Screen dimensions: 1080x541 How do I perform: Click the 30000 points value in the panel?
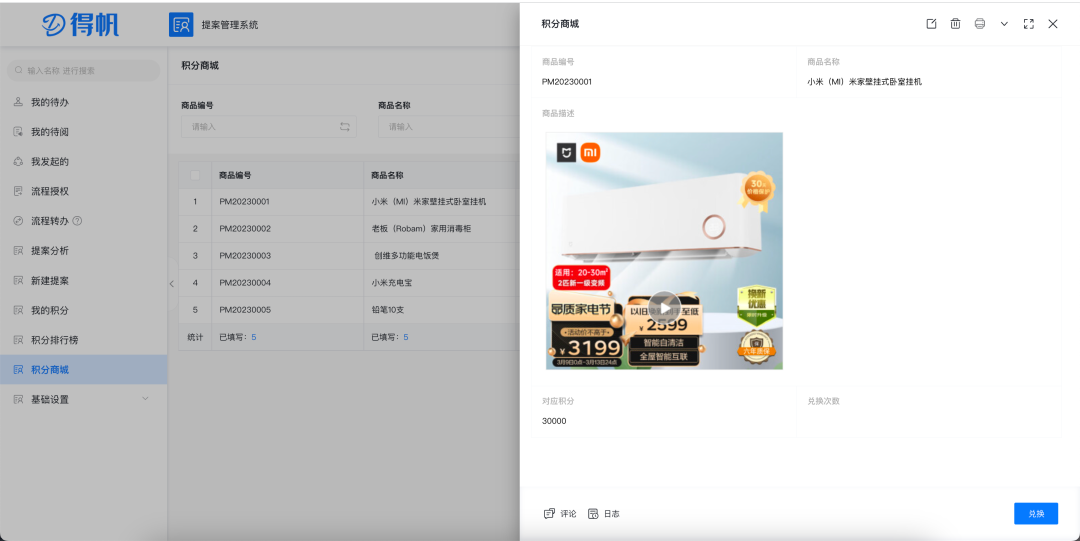coord(554,421)
